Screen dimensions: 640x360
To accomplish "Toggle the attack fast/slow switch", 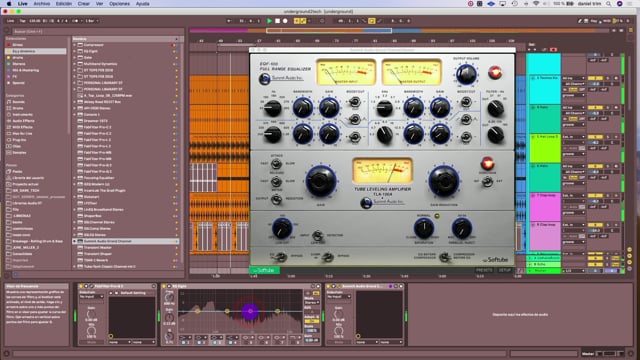I will pos(276,164).
